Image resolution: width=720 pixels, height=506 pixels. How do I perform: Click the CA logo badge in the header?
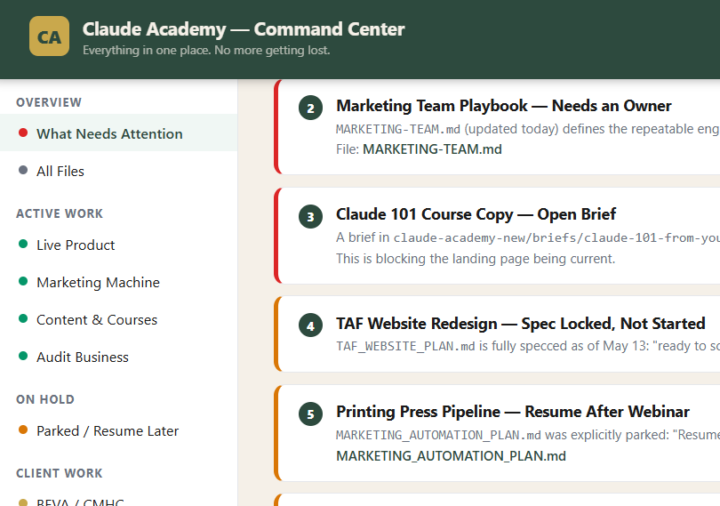[x=49, y=36]
